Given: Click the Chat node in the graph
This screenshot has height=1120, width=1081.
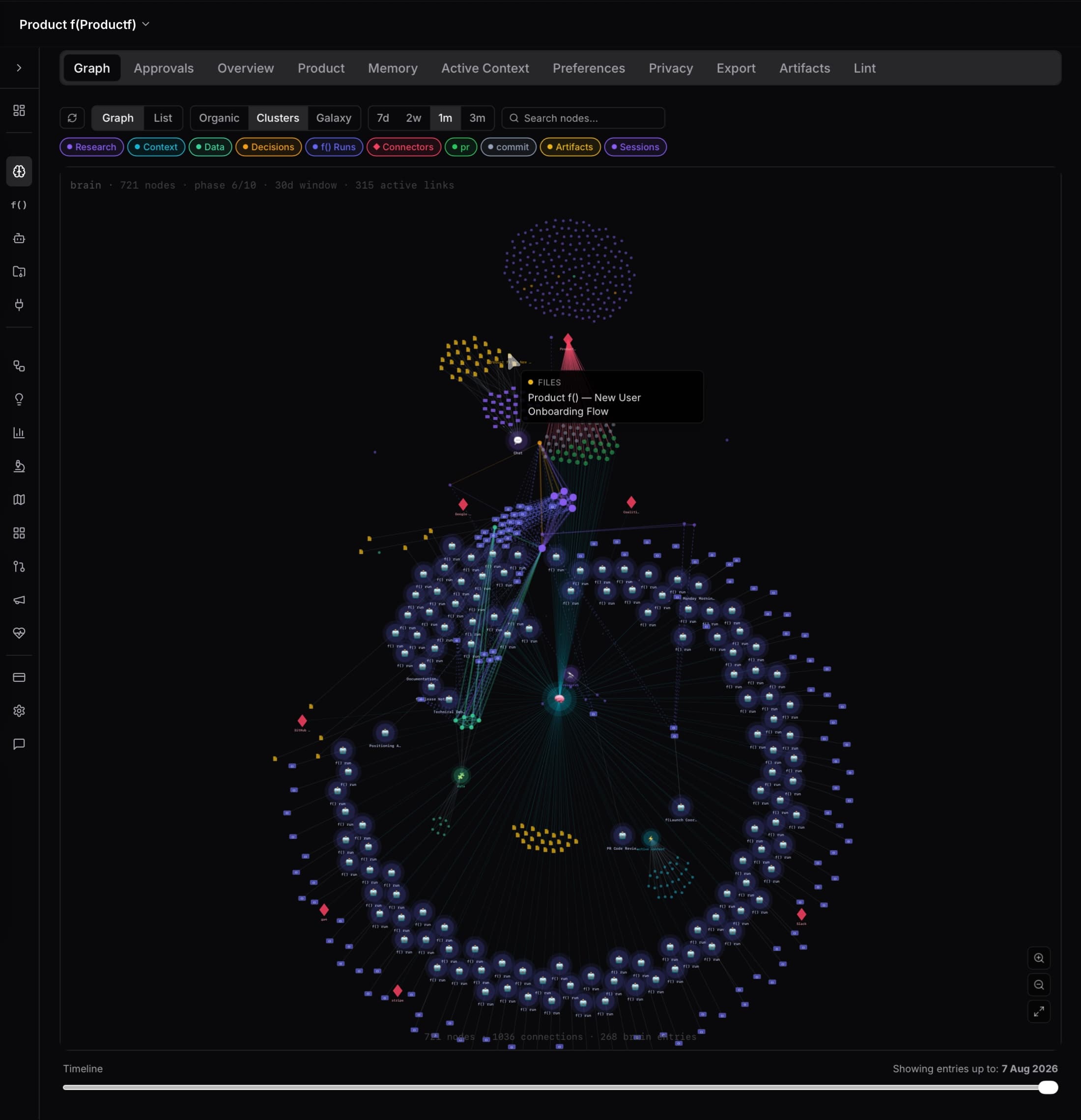Looking at the screenshot, I should point(517,441).
